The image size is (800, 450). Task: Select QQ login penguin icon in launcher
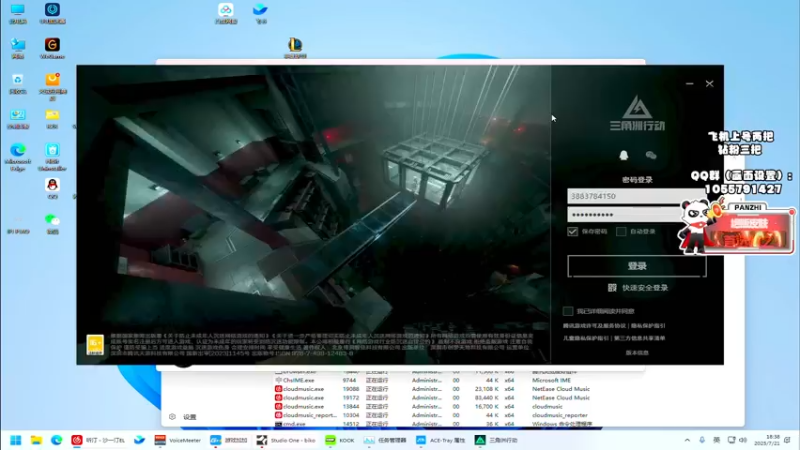623,155
